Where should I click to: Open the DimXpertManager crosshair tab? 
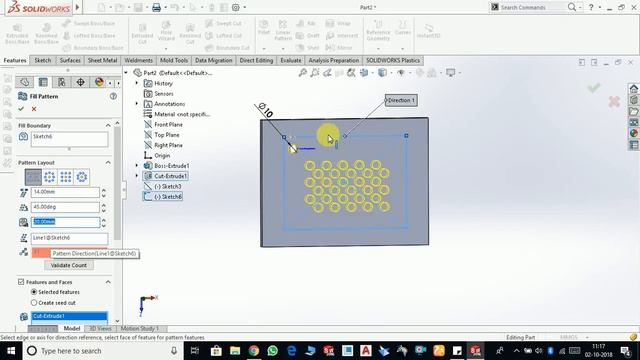(x=80, y=82)
